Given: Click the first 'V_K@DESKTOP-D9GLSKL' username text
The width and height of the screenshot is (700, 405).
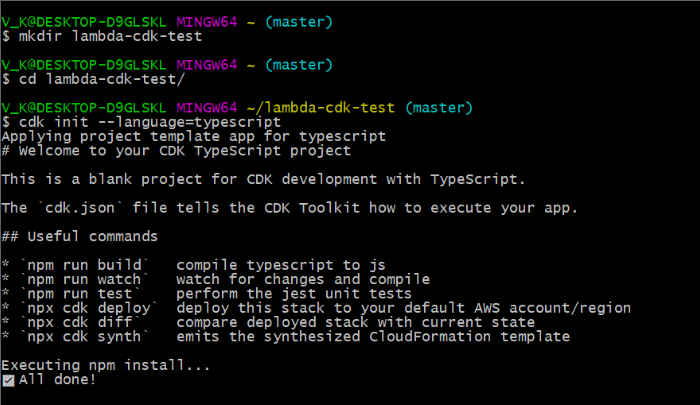Looking at the screenshot, I should click(84, 22).
